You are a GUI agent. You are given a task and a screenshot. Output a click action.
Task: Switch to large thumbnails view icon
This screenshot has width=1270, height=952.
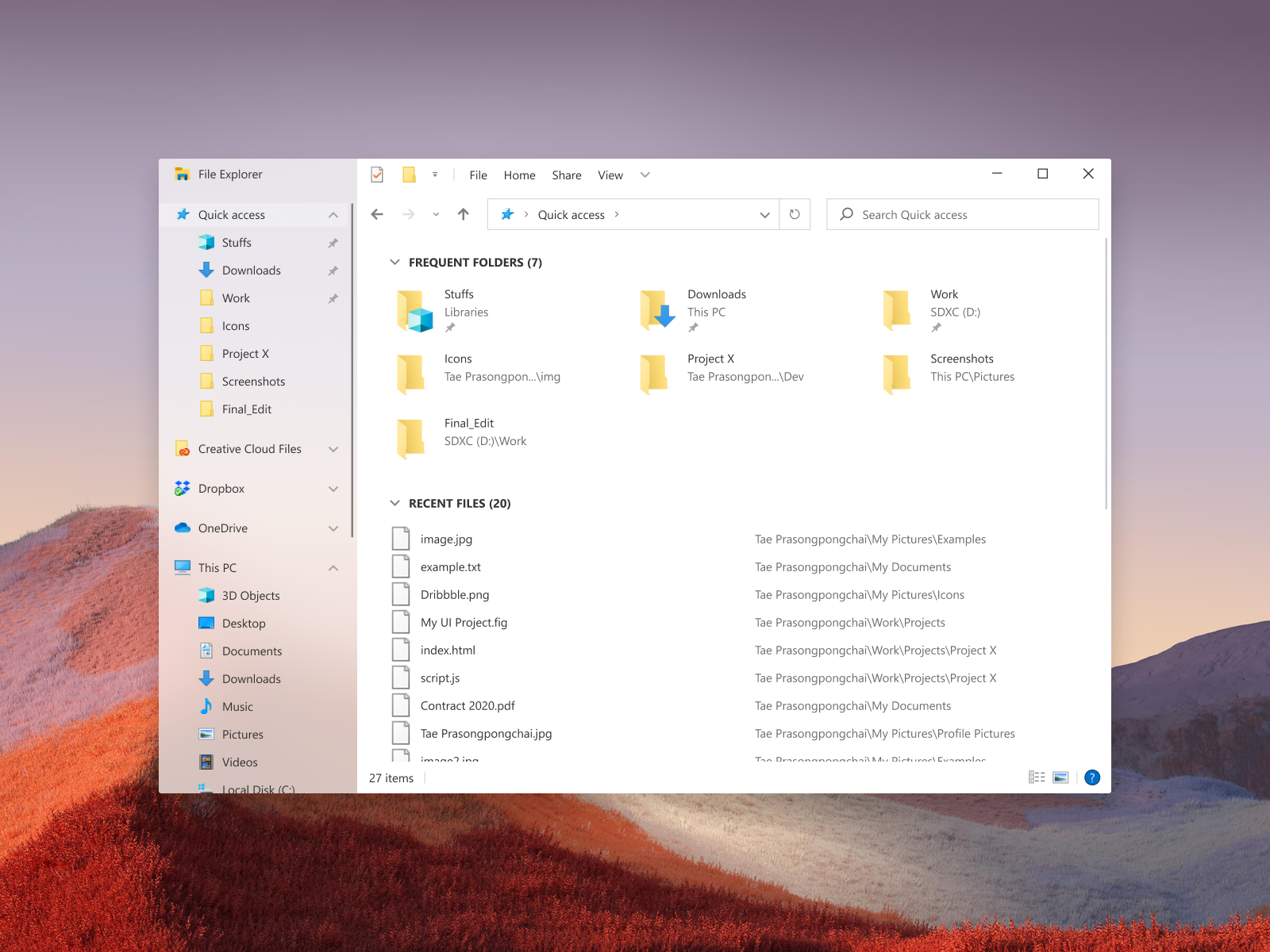1060,777
